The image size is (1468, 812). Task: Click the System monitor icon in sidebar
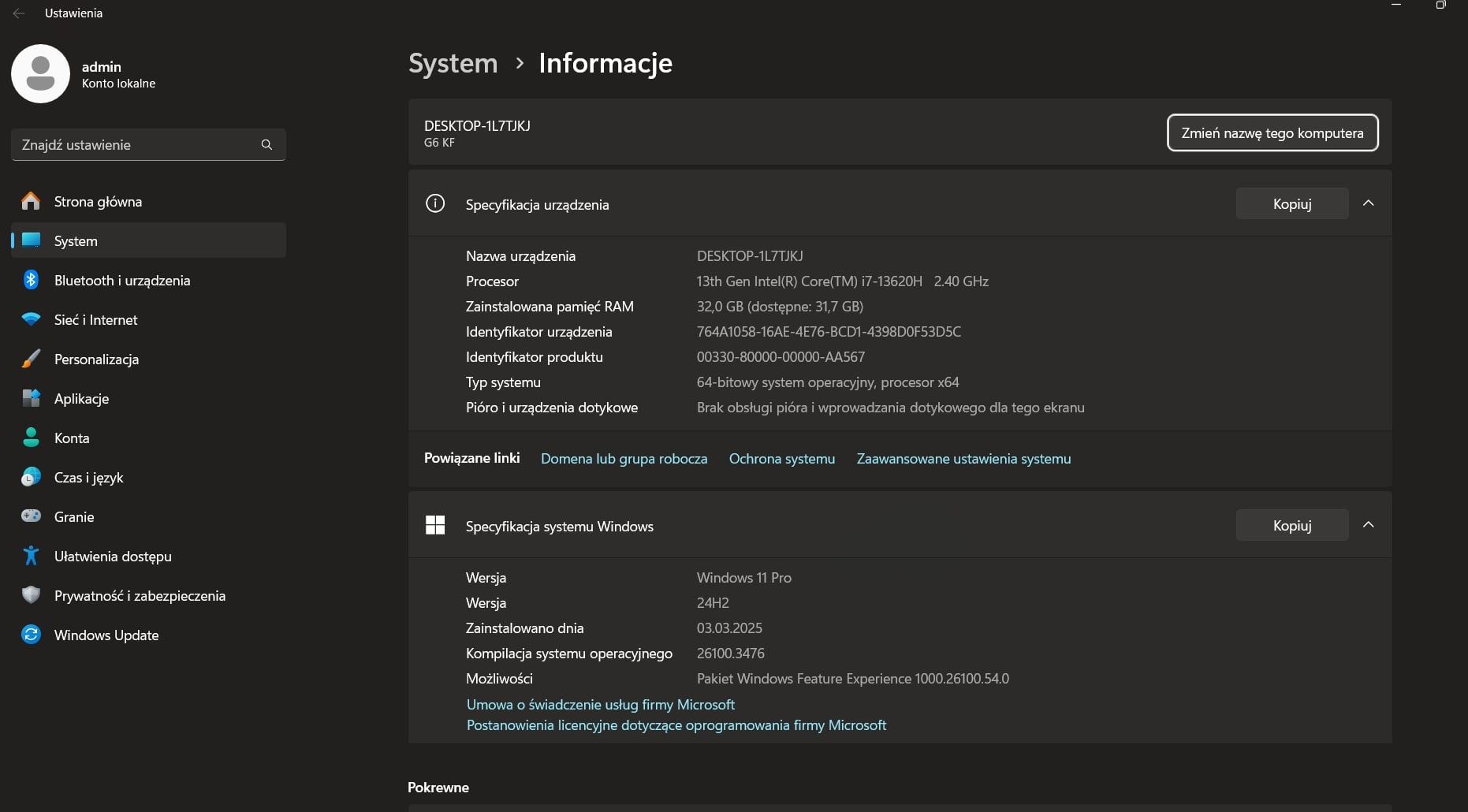click(31, 240)
